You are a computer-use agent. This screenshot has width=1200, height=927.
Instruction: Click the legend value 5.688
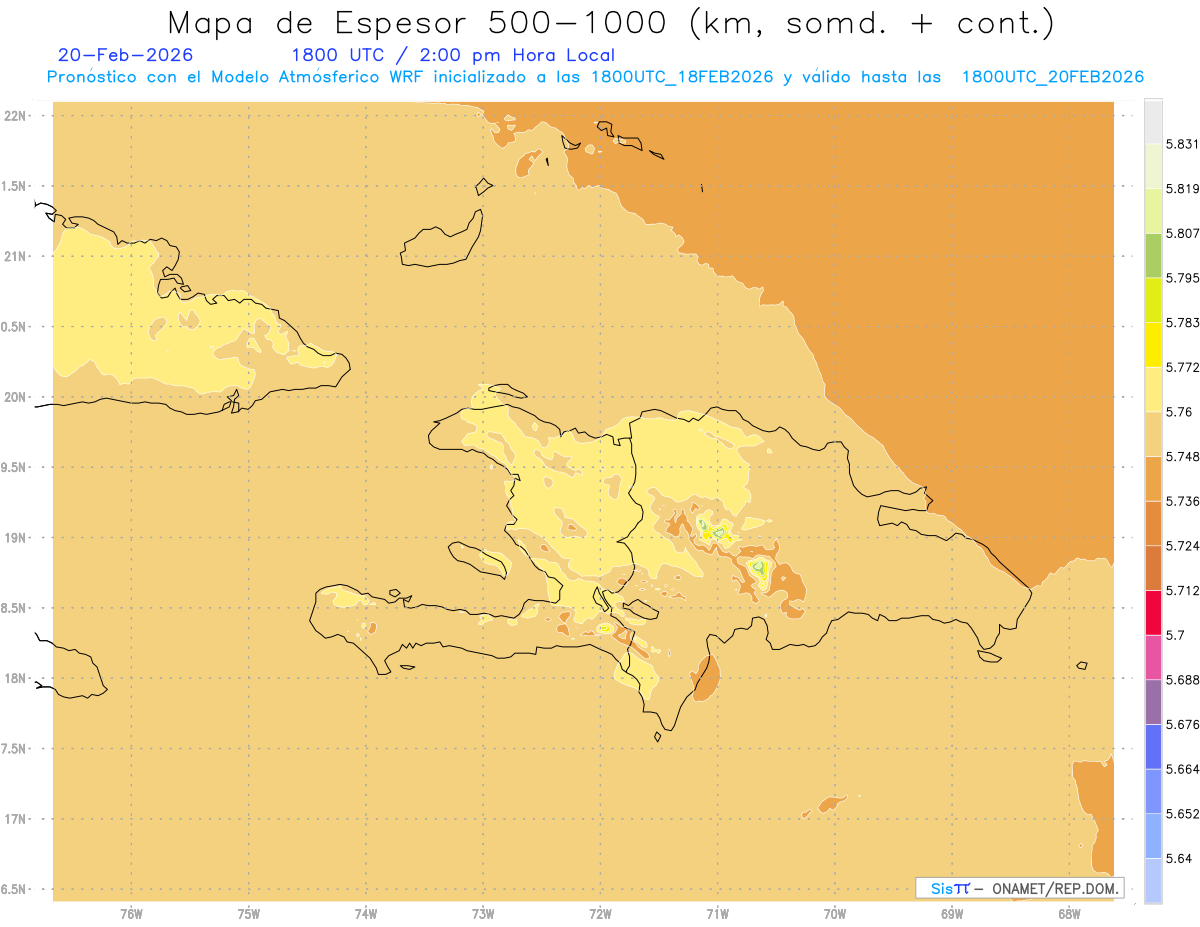(1182, 680)
